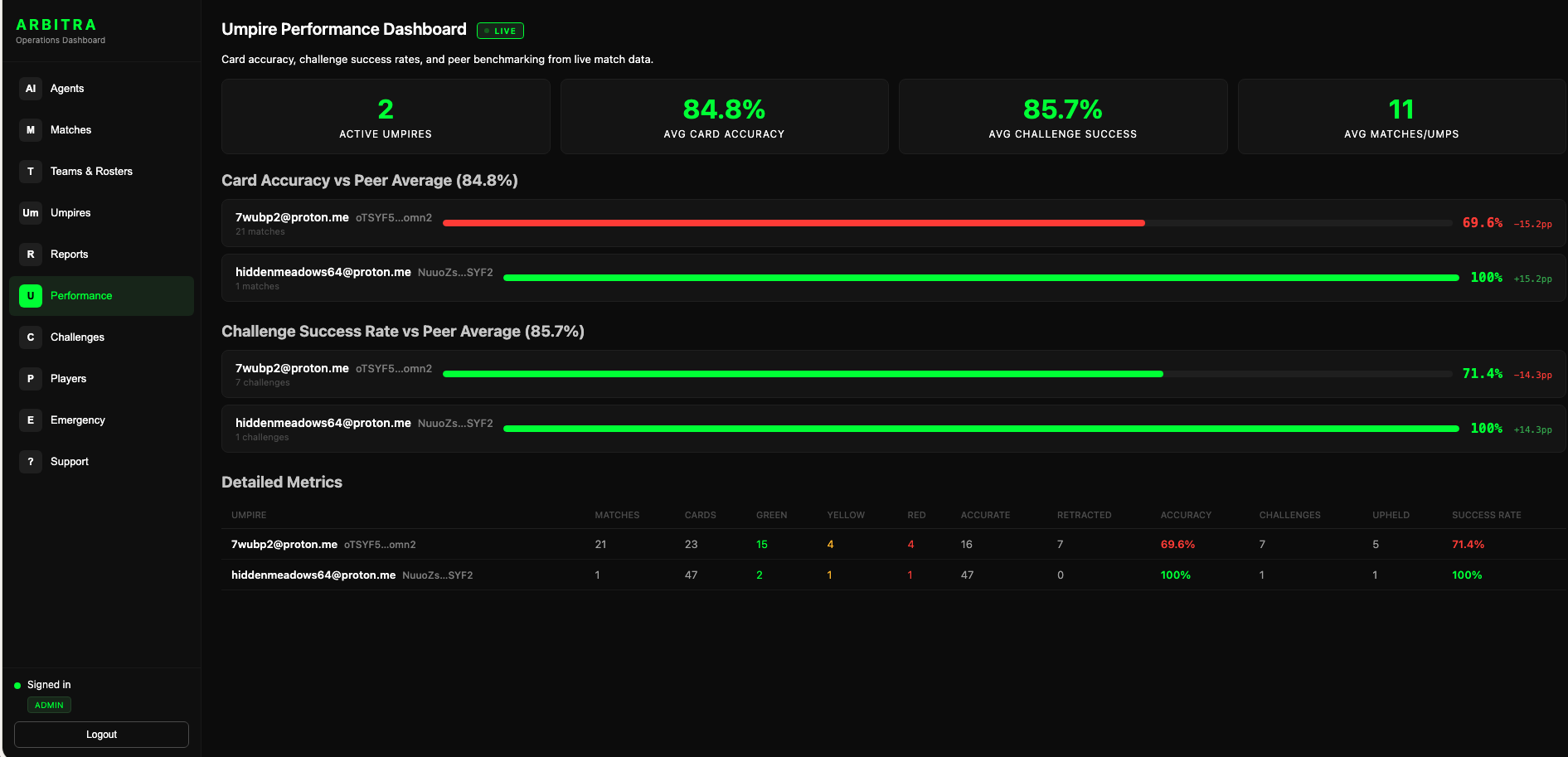Click the Players P icon
This screenshot has height=757, width=1568.
click(31, 379)
